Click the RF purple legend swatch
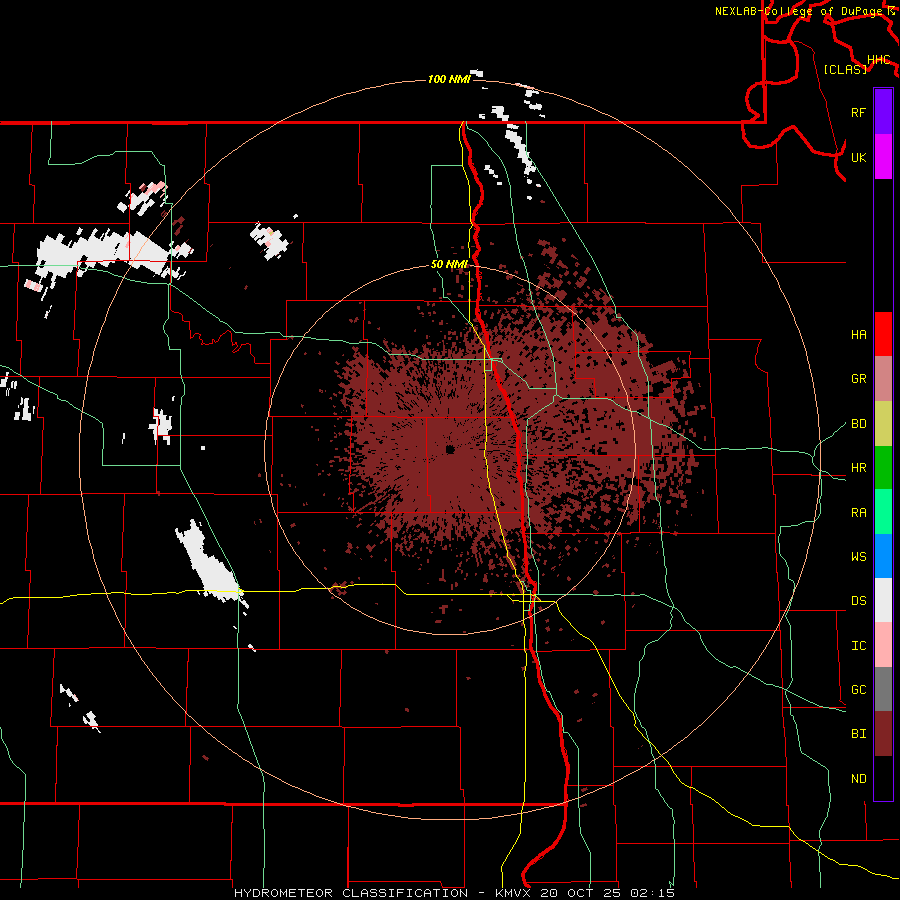This screenshot has width=900, height=900. coord(883,112)
